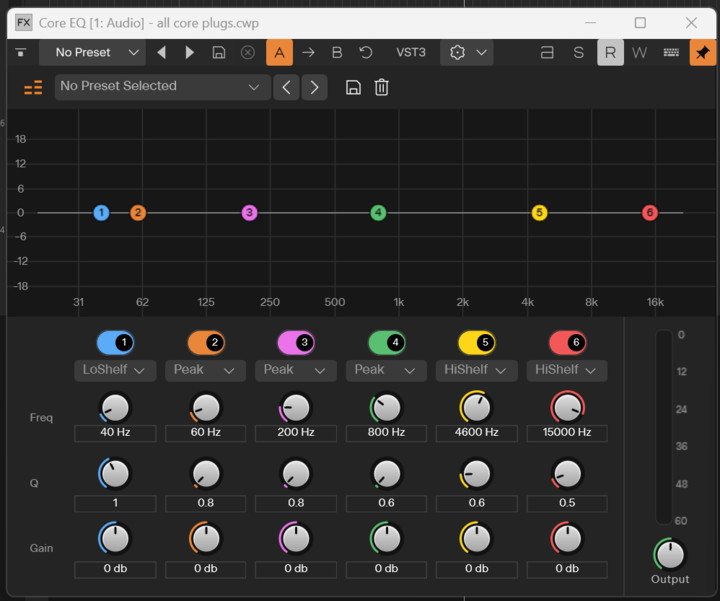Image resolution: width=720 pixels, height=601 pixels.
Task: Click the 200 Hz frequency value field
Action: point(296,433)
